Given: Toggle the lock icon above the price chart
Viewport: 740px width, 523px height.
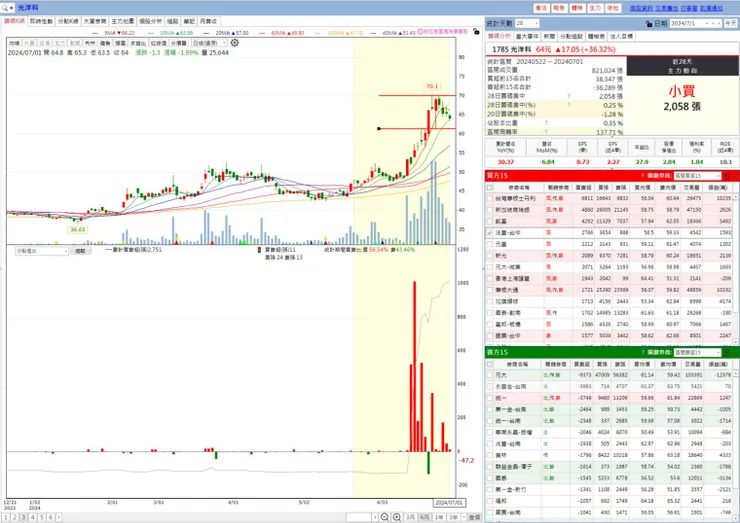Looking at the screenshot, I should (x=476, y=32).
